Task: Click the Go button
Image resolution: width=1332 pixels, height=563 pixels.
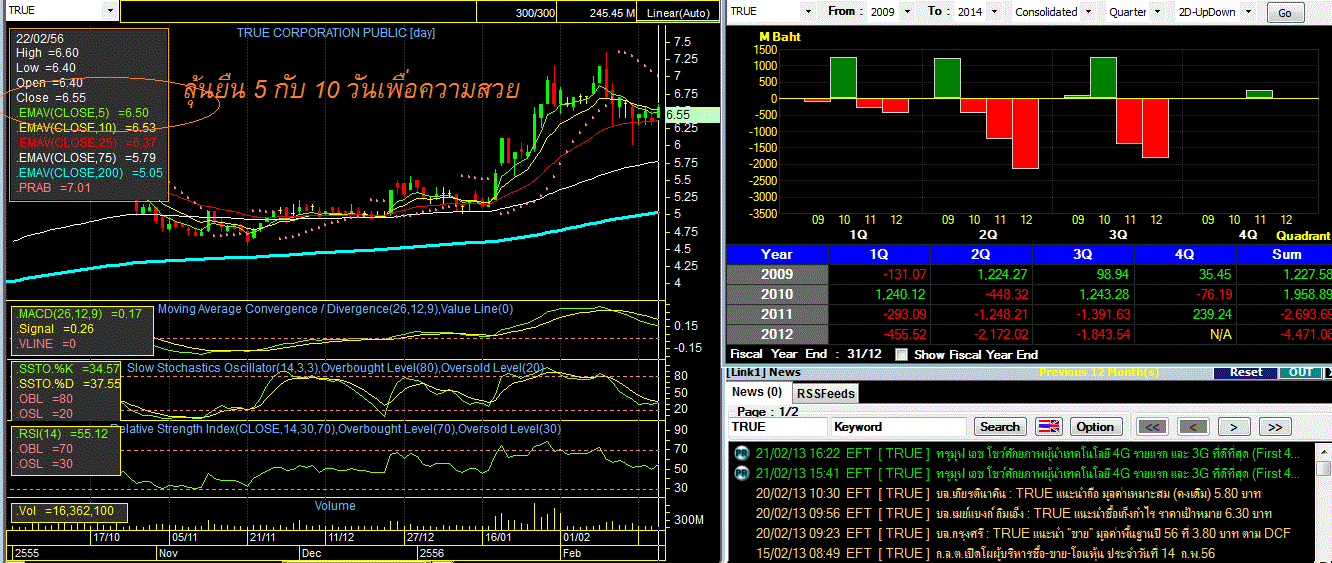Action: (x=1284, y=13)
